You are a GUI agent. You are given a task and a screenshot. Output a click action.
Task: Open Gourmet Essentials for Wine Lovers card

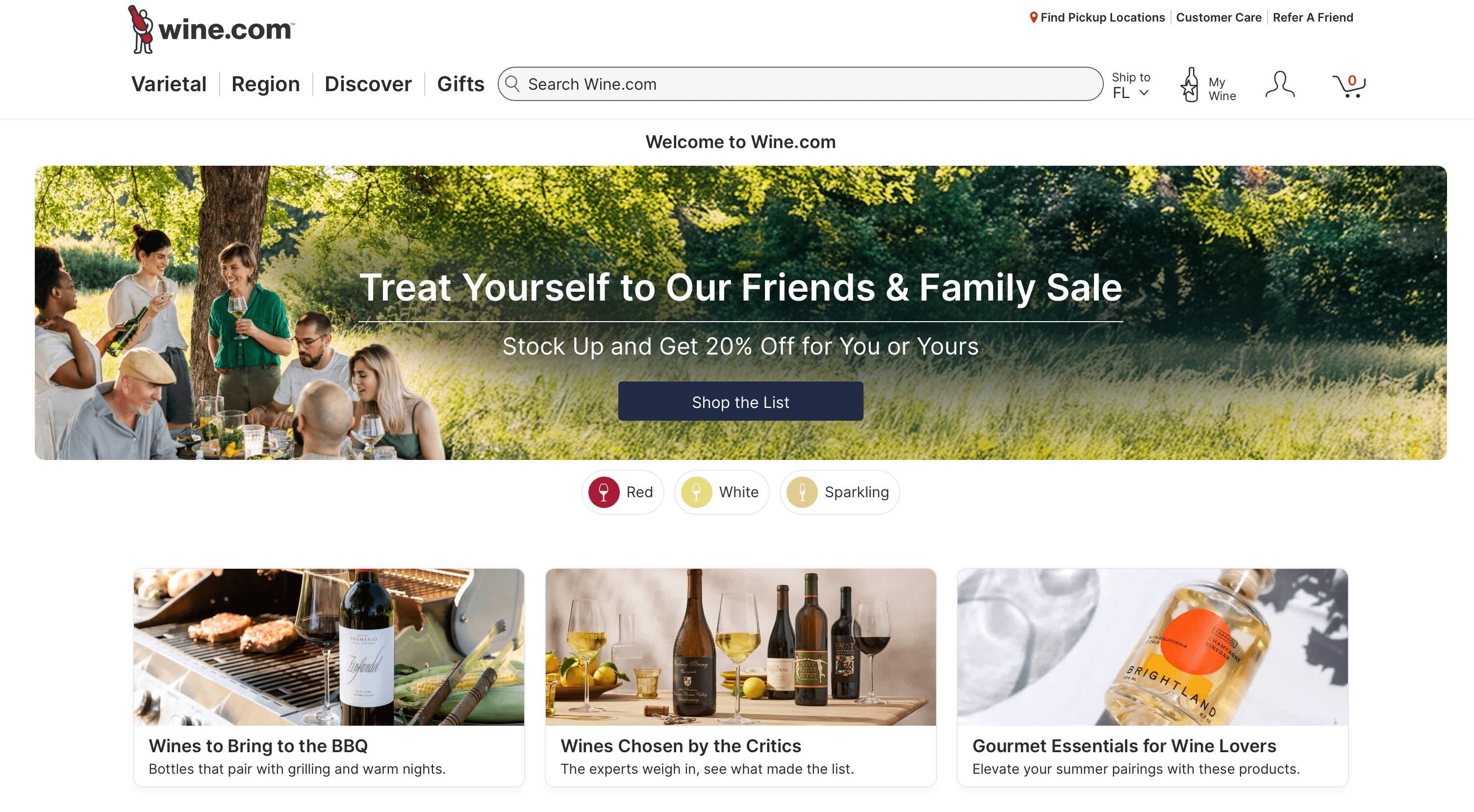[1152, 678]
